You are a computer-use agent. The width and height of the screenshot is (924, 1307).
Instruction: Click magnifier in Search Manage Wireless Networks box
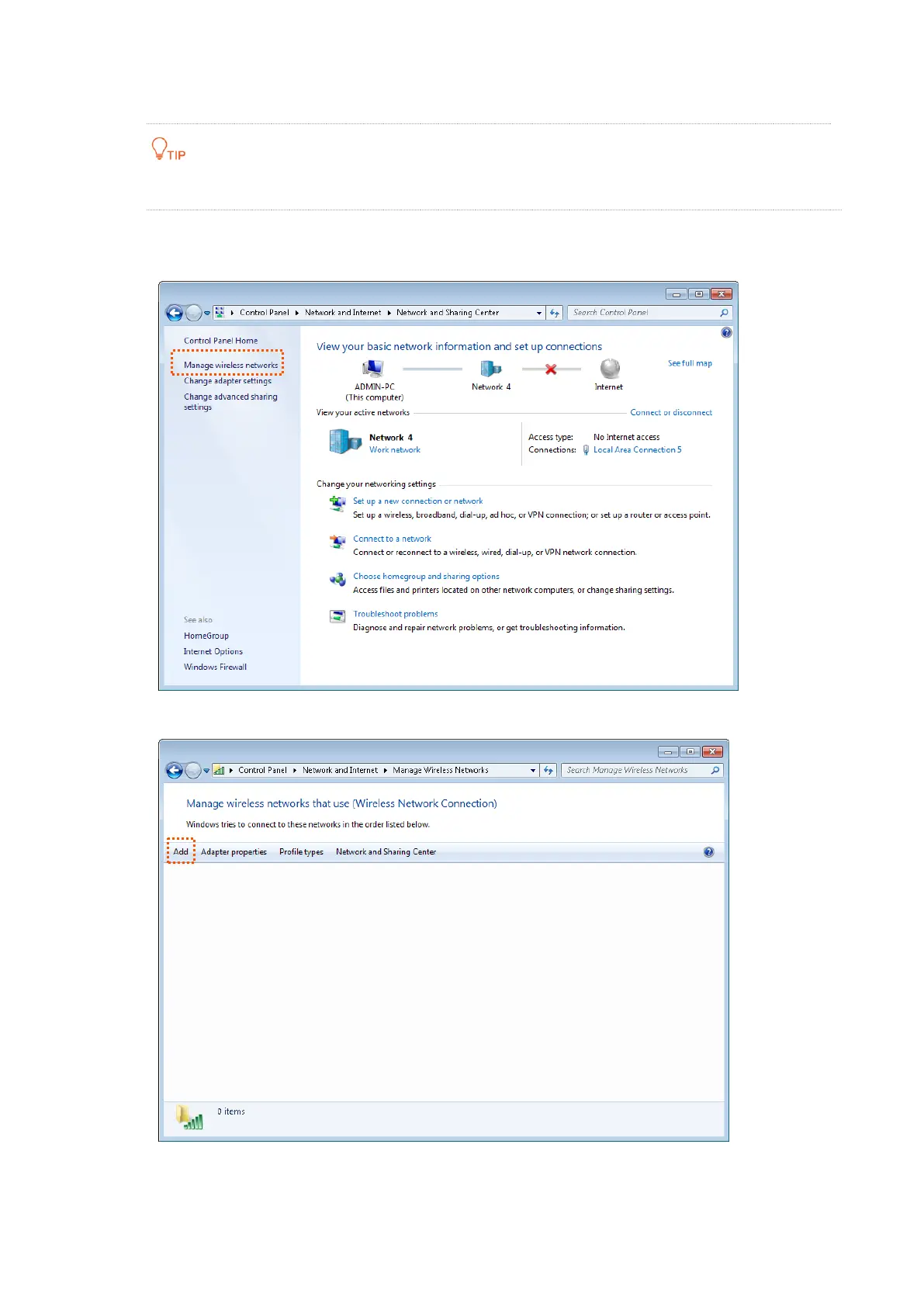coord(715,771)
